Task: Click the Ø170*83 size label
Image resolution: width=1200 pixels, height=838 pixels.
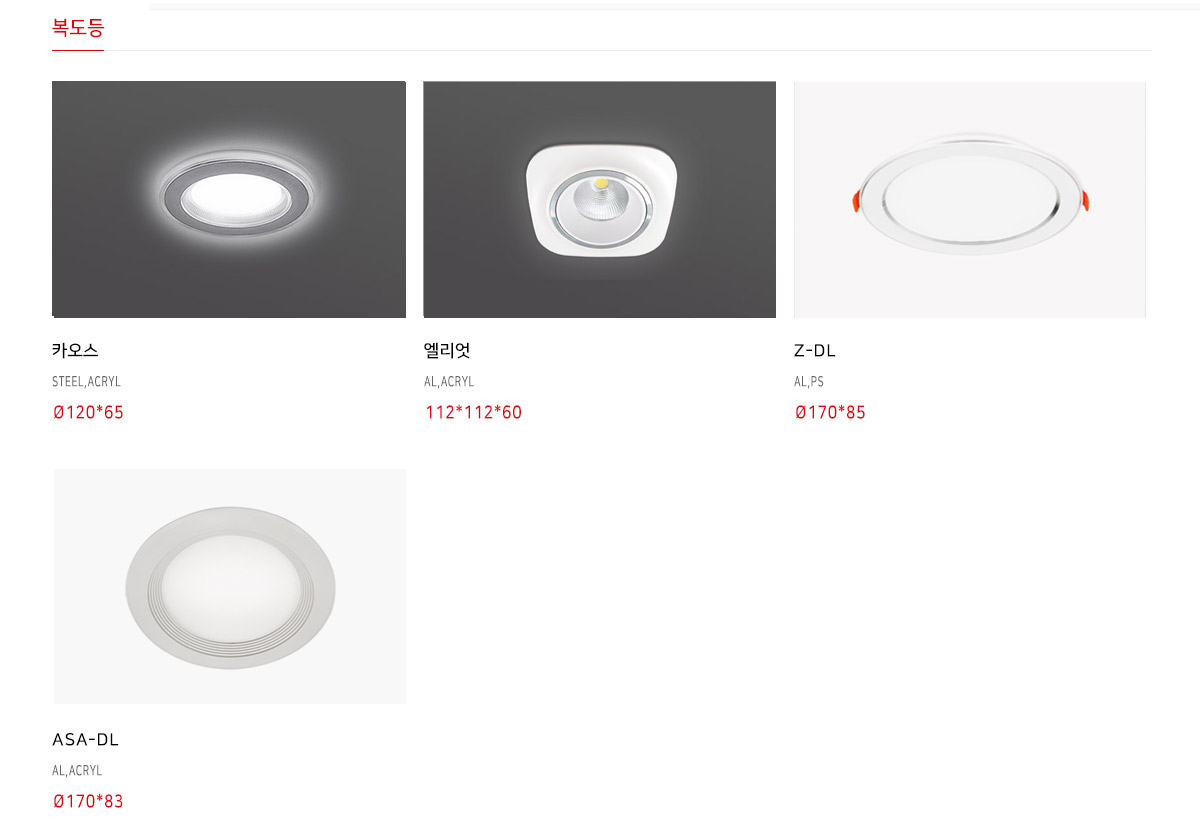Action: click(x=88, y=801)
